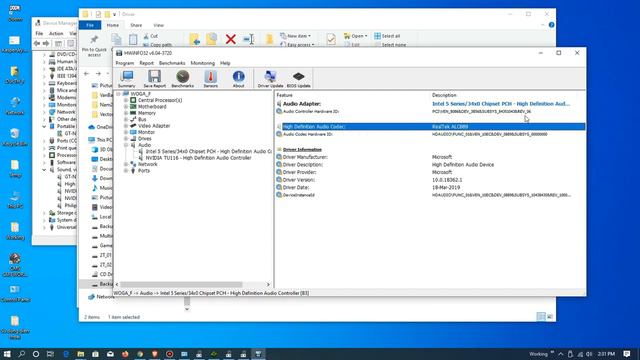Expand the Ports node in HWiNFO tree
The width and height of the screenshot is (640, 360).
coord(126,171)
